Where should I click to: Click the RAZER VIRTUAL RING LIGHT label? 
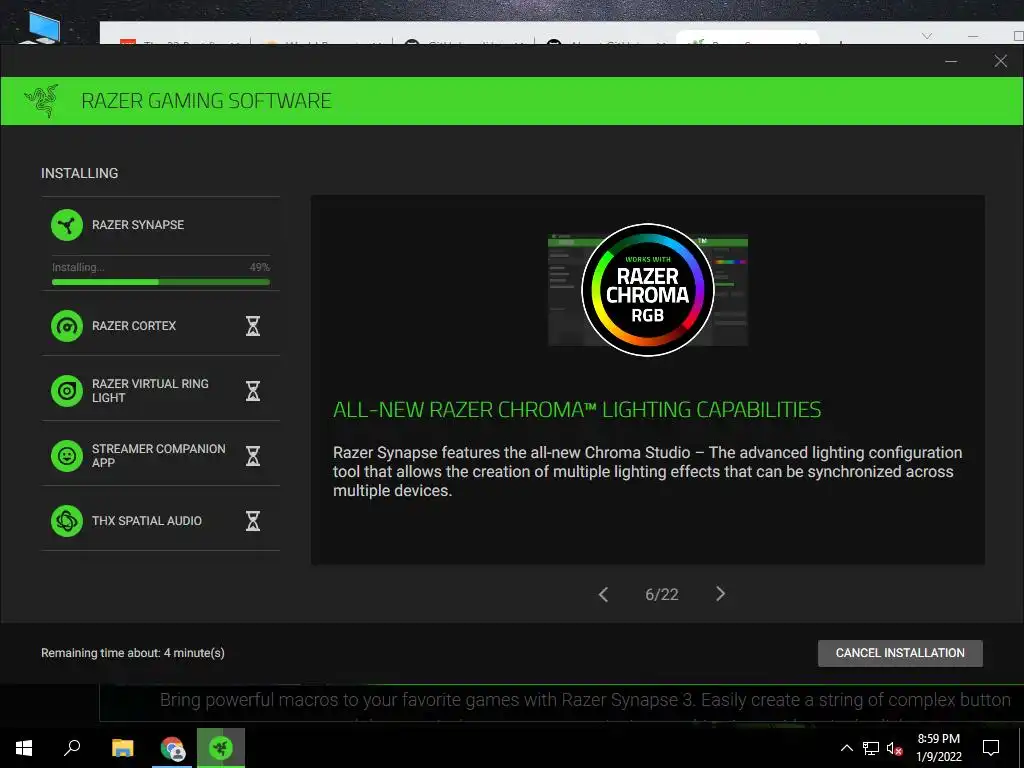coord(150,391)
